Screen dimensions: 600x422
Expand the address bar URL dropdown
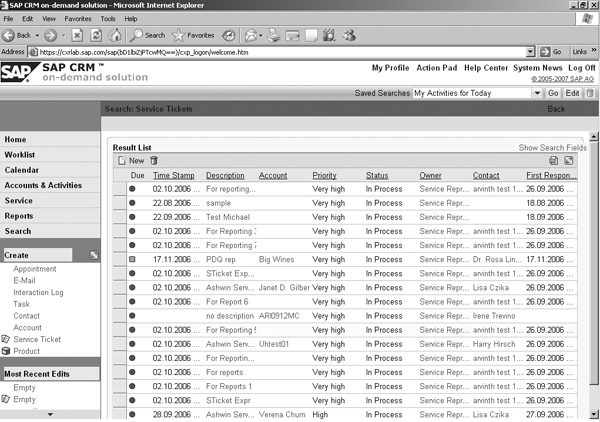click(x=529, y=52)
